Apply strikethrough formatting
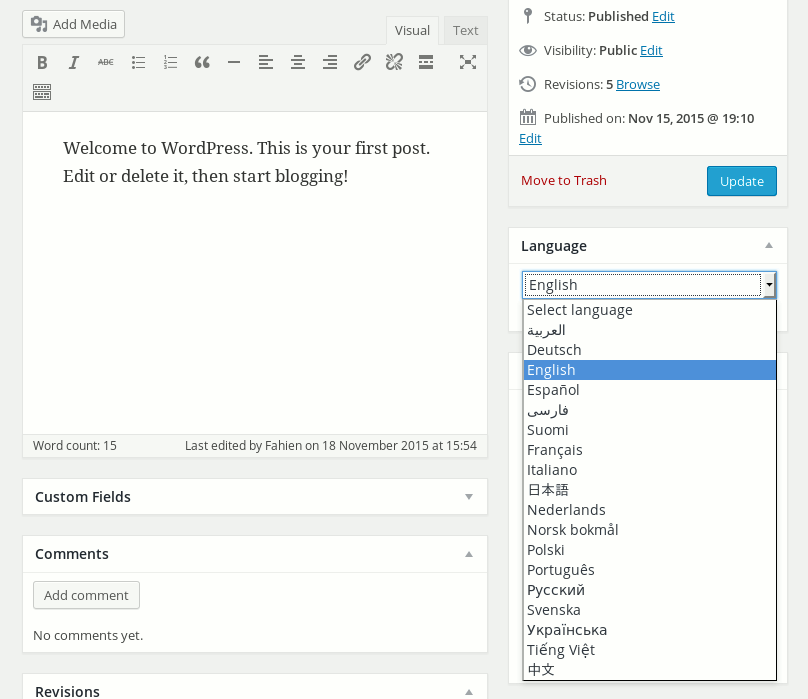Screen dimensions: 808x699 106,62
